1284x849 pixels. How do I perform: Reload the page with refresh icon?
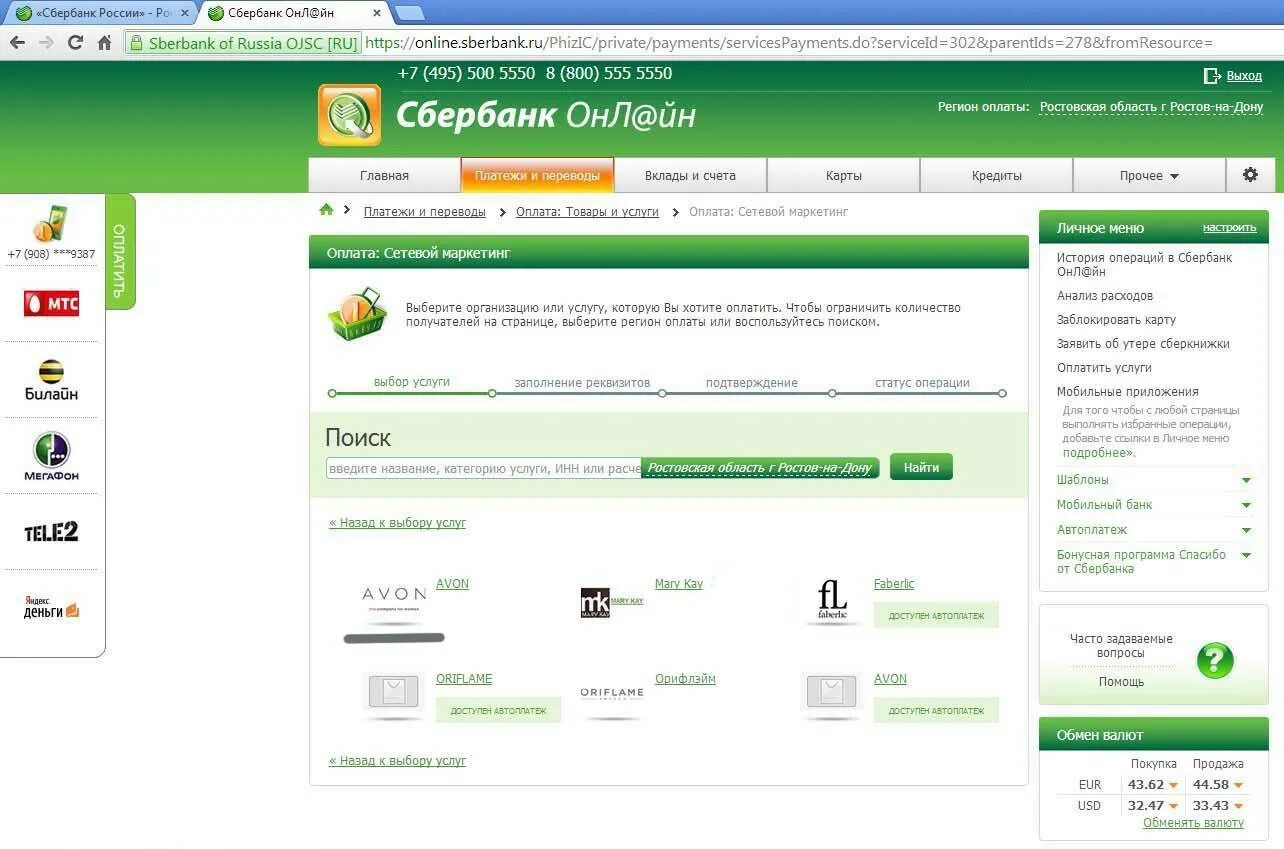pos(75,43)
